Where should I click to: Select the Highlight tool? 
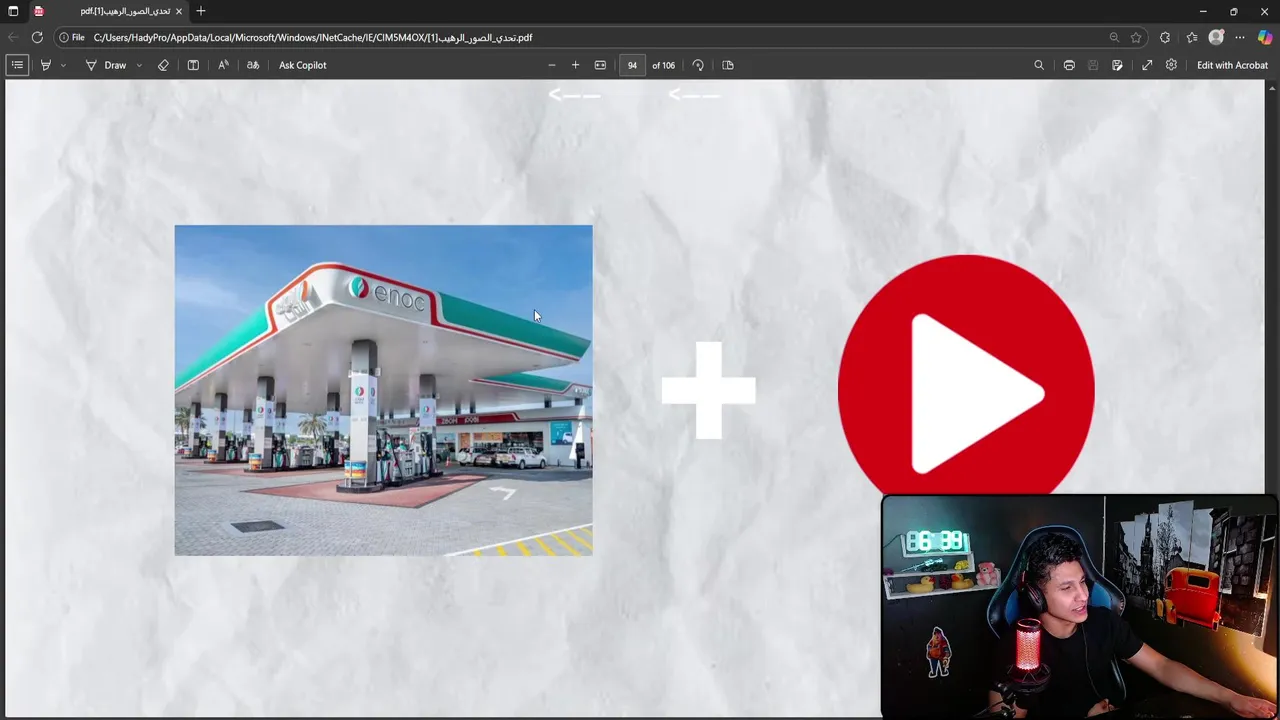click(45, 65)
